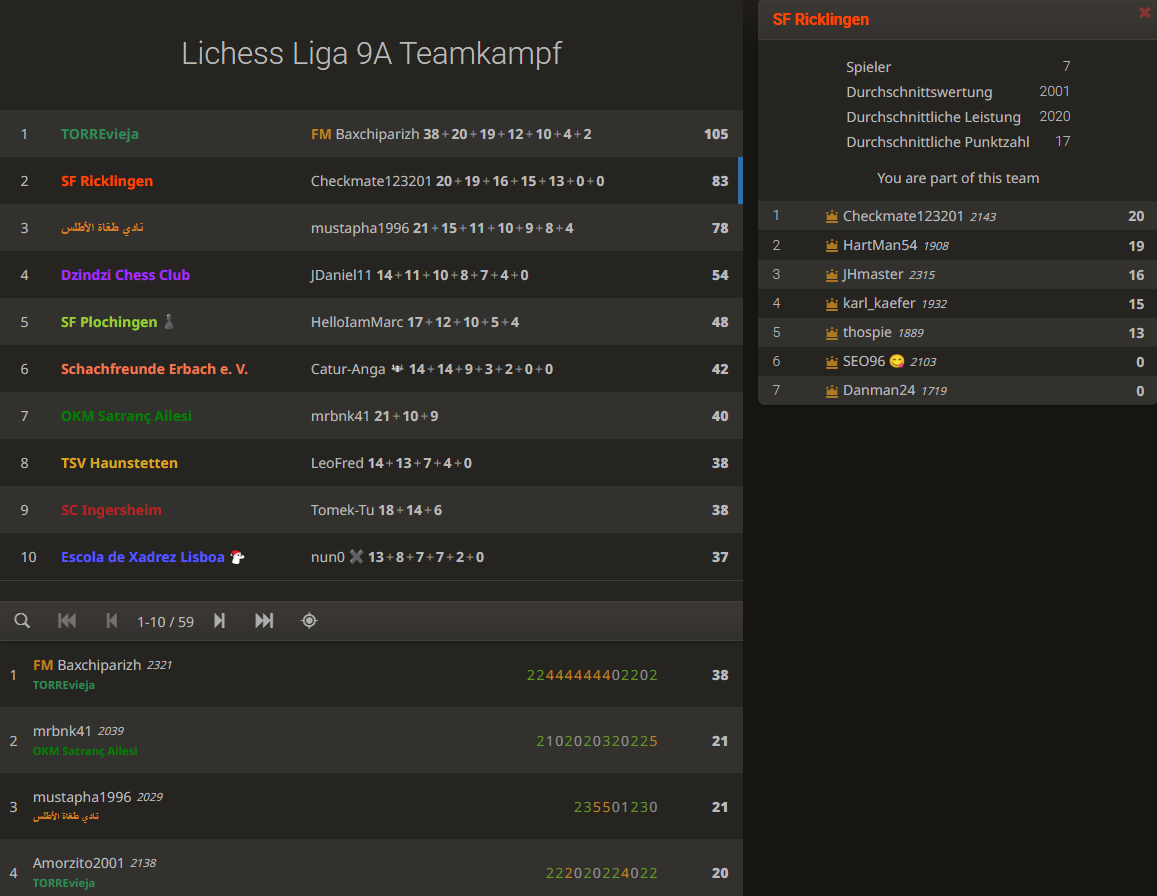Select Danman24 in team panel

click(x=957, y=390)
